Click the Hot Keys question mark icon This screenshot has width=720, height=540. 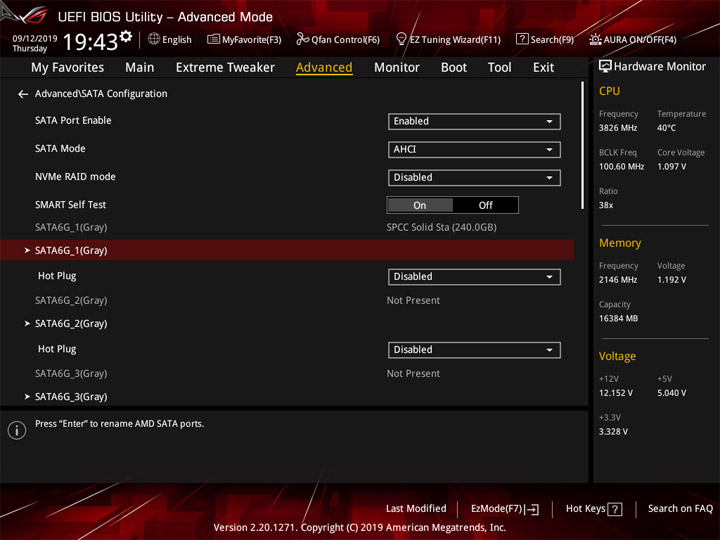click(x=614, y=509)
